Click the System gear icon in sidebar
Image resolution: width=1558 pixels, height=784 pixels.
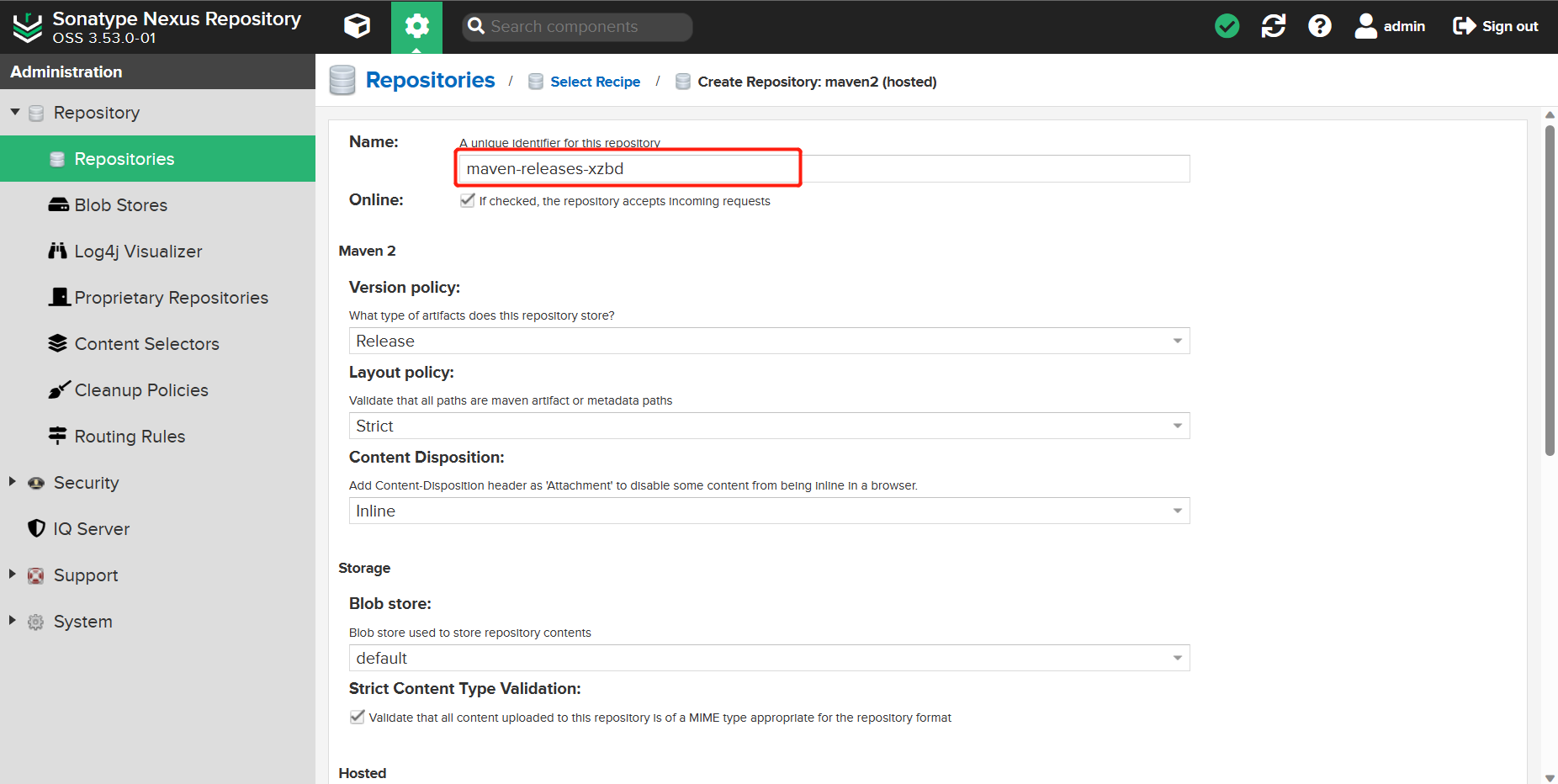point(35,622)
